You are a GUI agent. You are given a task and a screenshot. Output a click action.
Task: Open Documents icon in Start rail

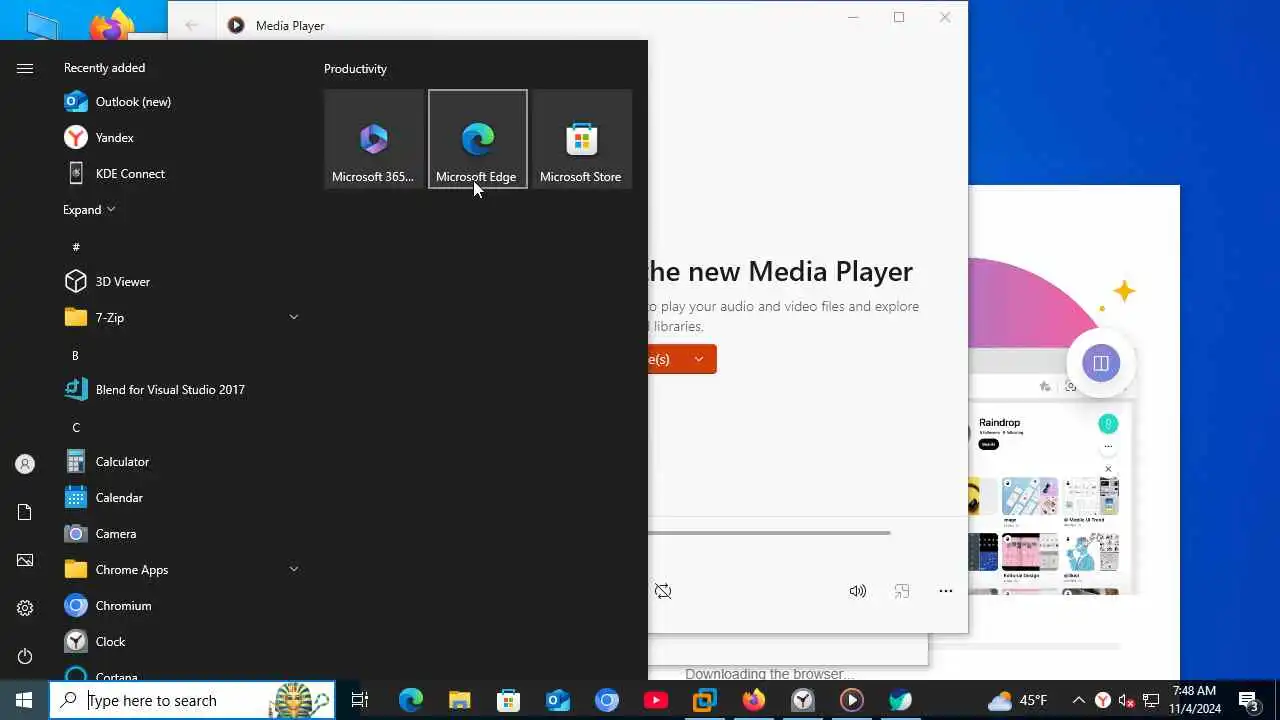click(x=25, y=512)
